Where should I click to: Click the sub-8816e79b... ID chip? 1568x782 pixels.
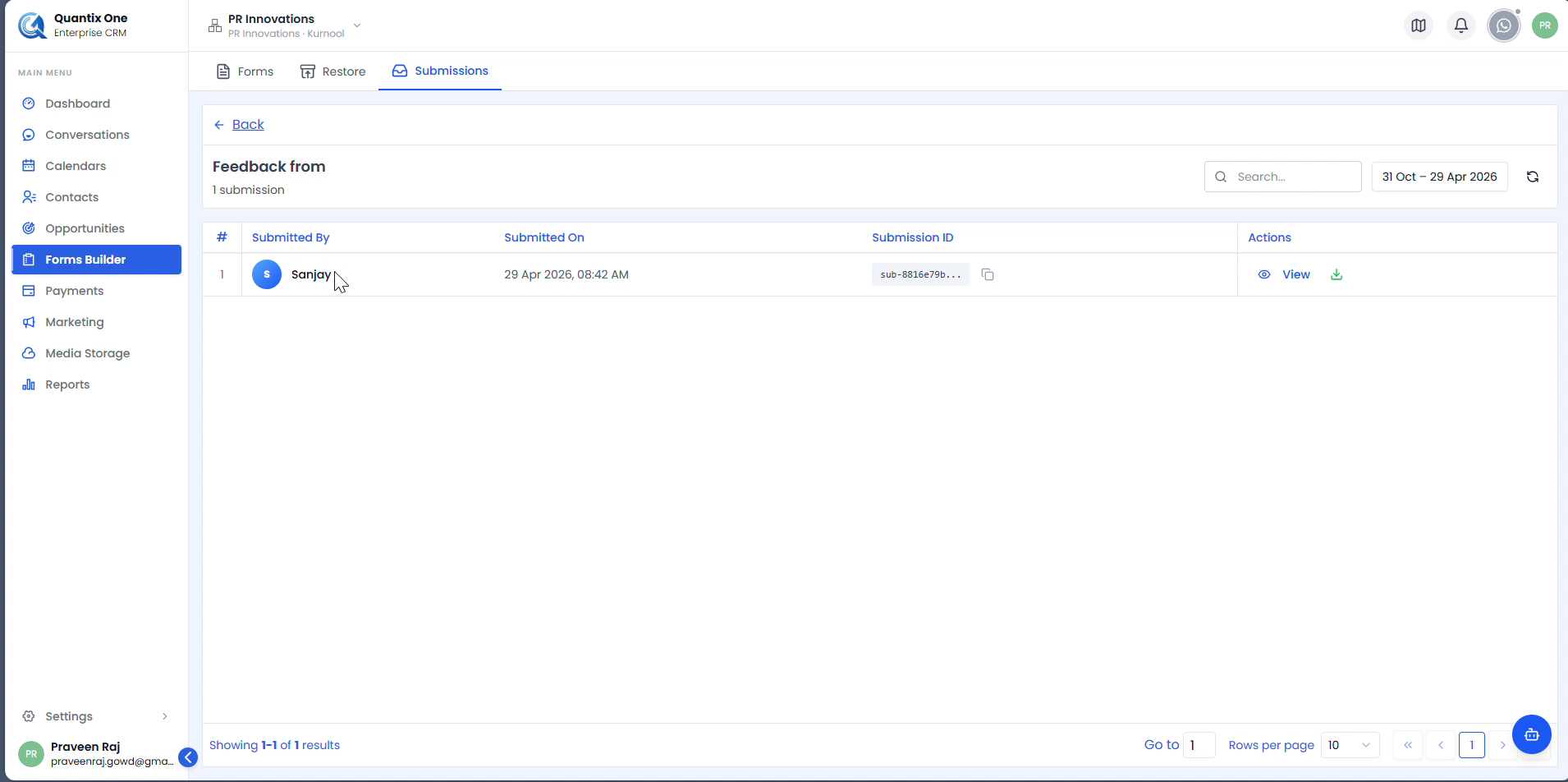[920, 274]
